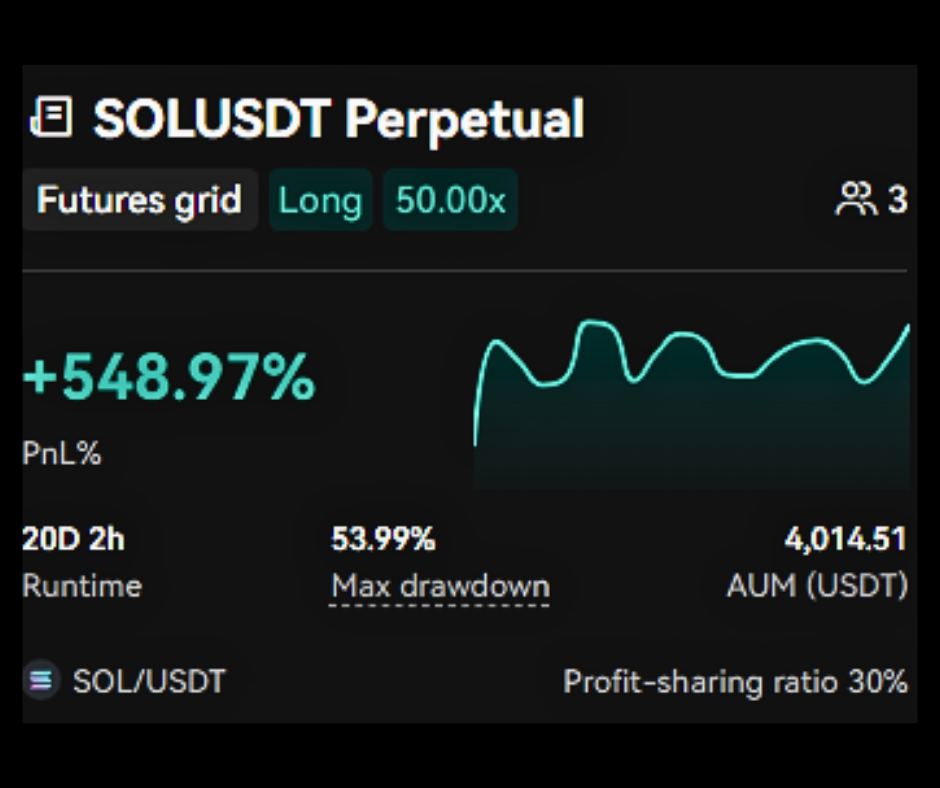Viewport: 940px width, 788px height.
Task: Click the PnL% label
Action: [x=62, y=454]
